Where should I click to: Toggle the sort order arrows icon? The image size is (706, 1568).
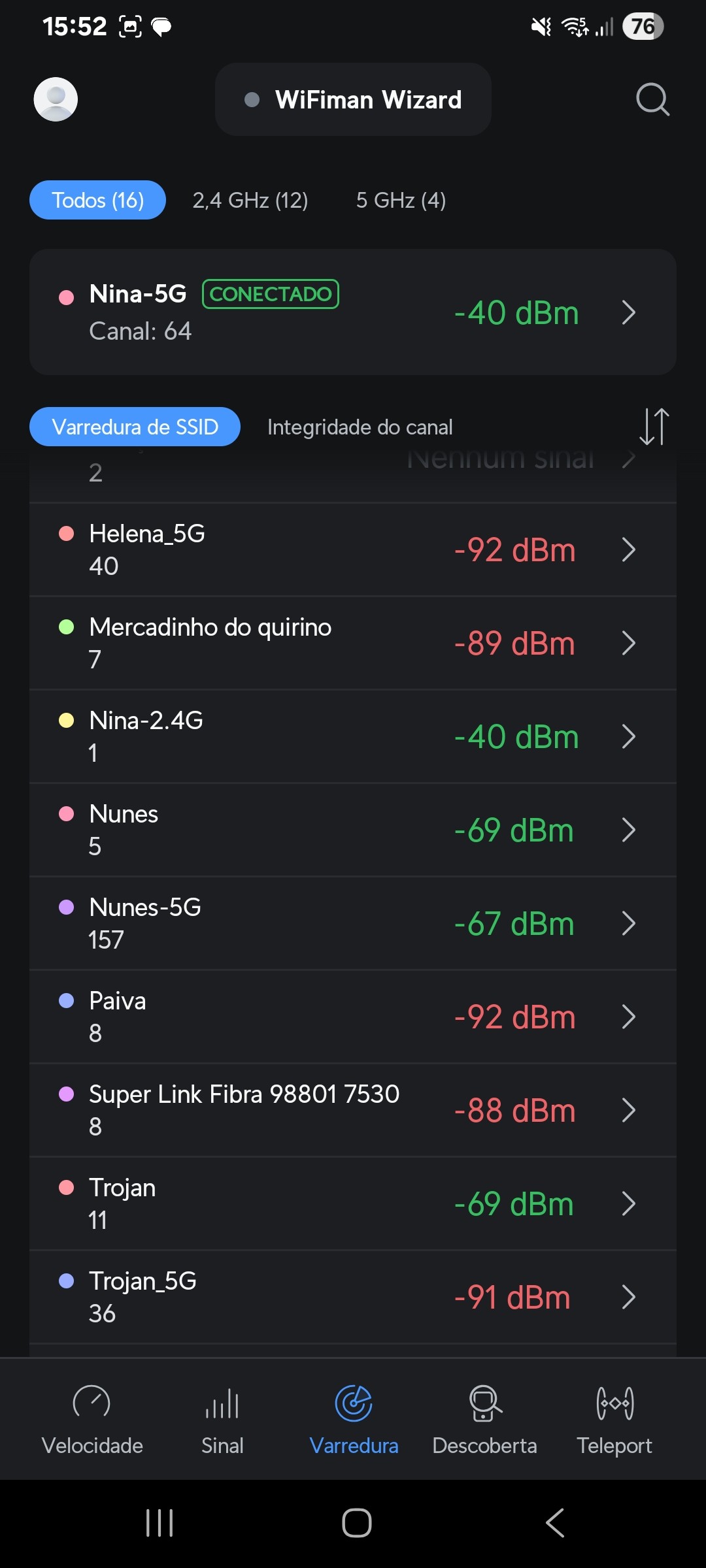pyautogui.click(x=654, y=427)
